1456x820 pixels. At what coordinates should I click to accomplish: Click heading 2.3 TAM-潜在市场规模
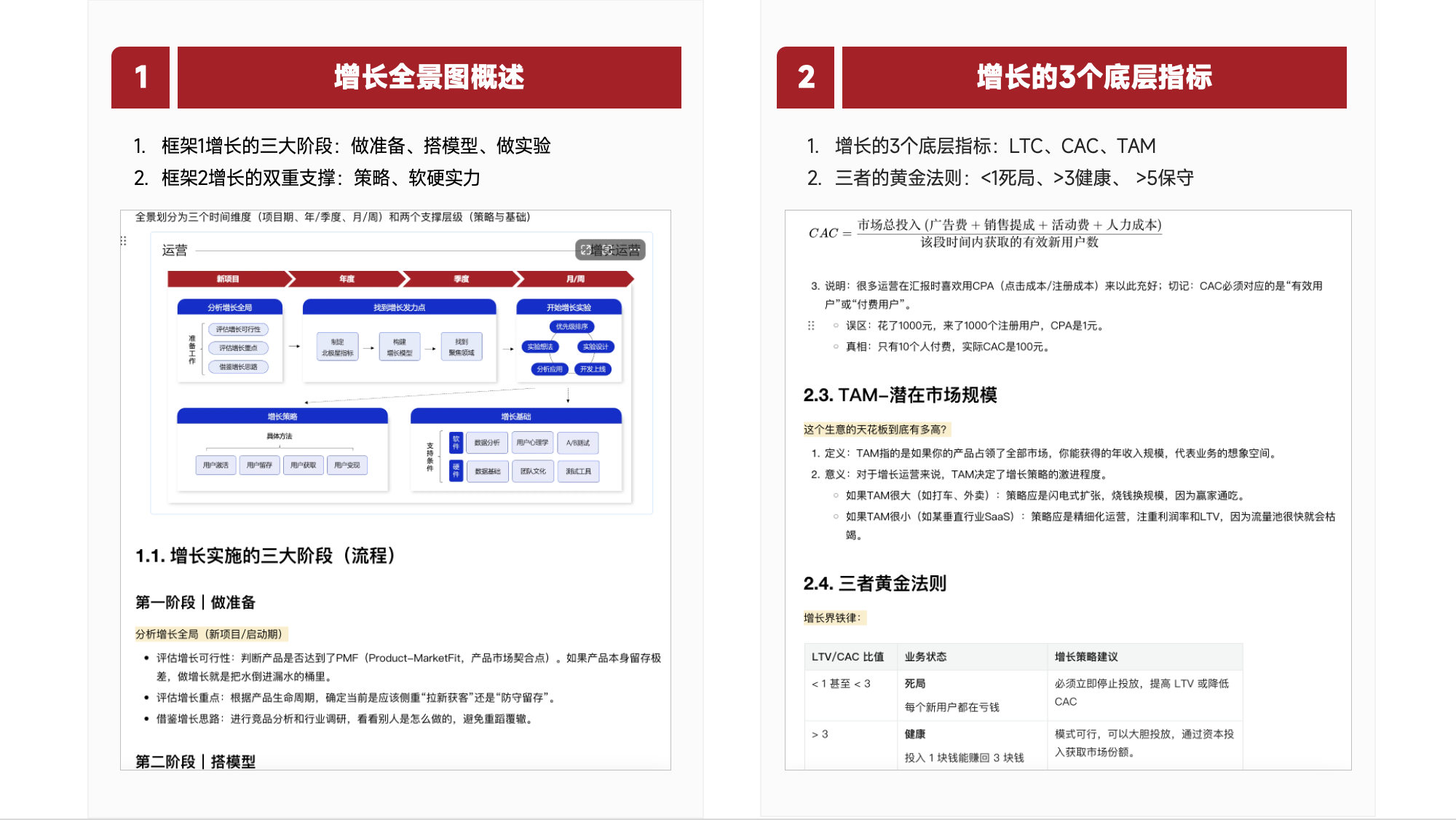tap(900, 395)
